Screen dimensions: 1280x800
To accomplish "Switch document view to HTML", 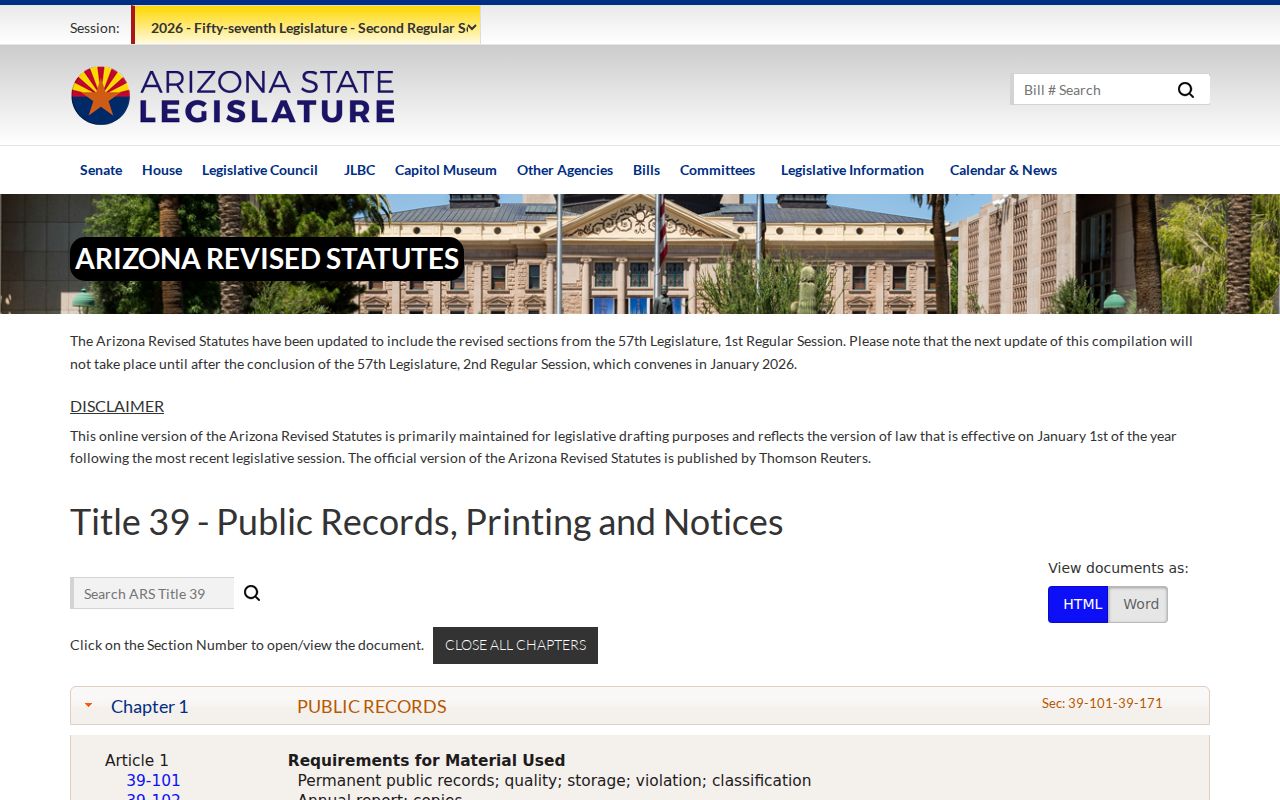I will [1078, 604].
